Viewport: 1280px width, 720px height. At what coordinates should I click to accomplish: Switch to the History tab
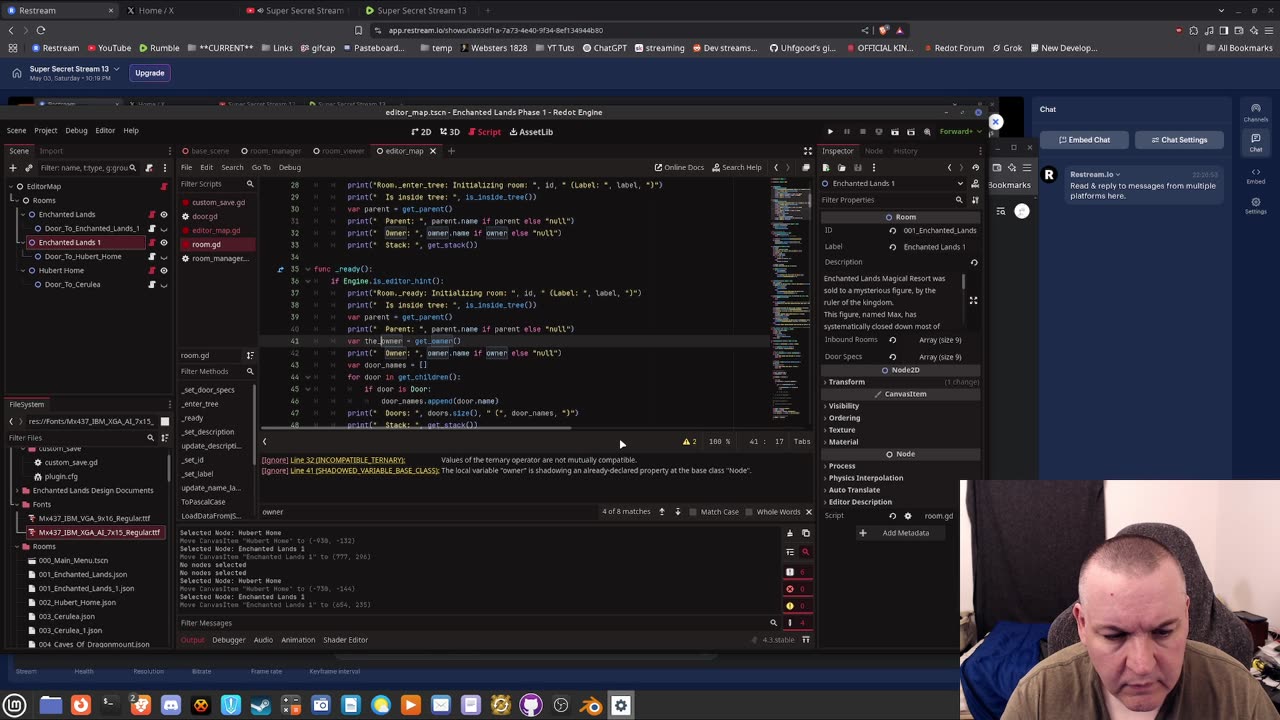tap(905, 151)
